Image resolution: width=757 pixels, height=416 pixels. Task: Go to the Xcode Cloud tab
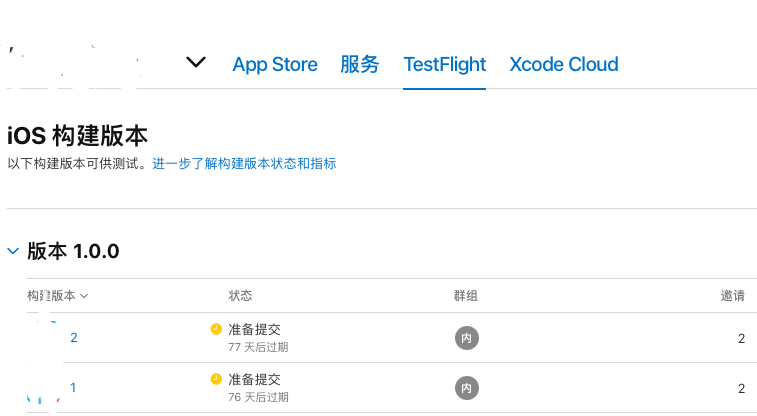click(x=564, y=64)
